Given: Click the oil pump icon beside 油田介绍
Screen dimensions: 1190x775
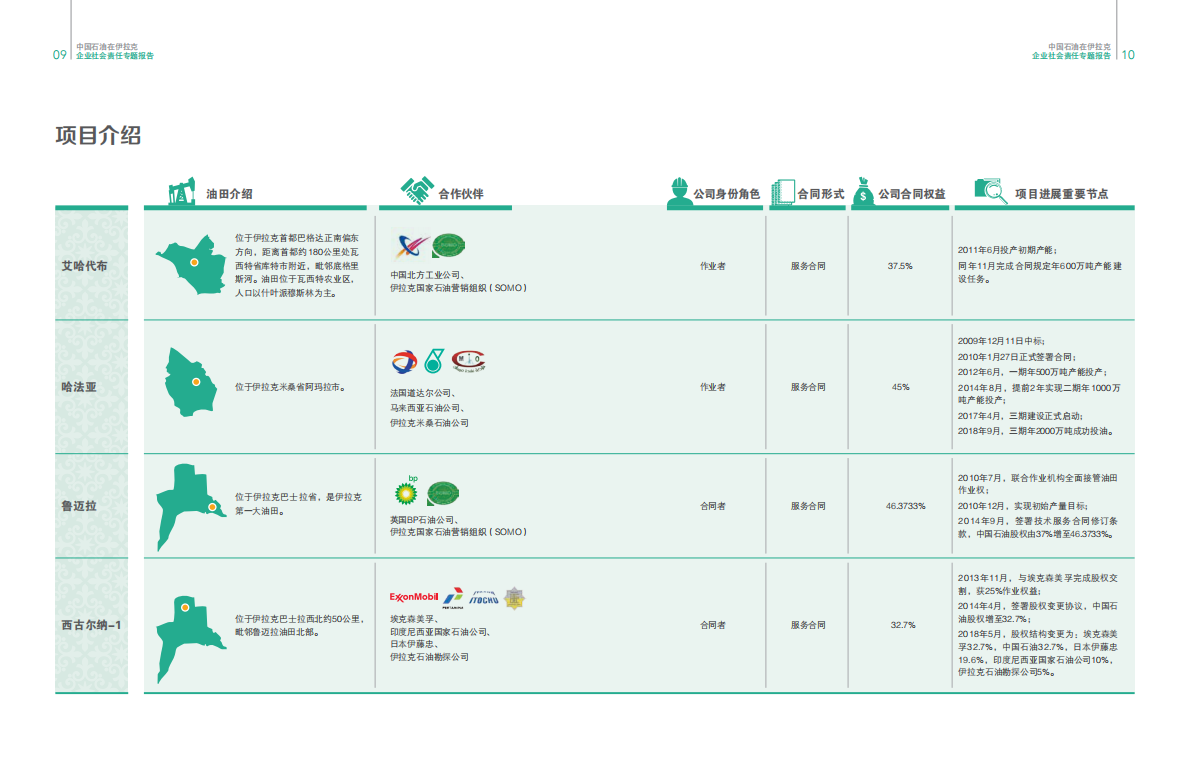Looking at the screenshot, I should click(x=181, y=192).
